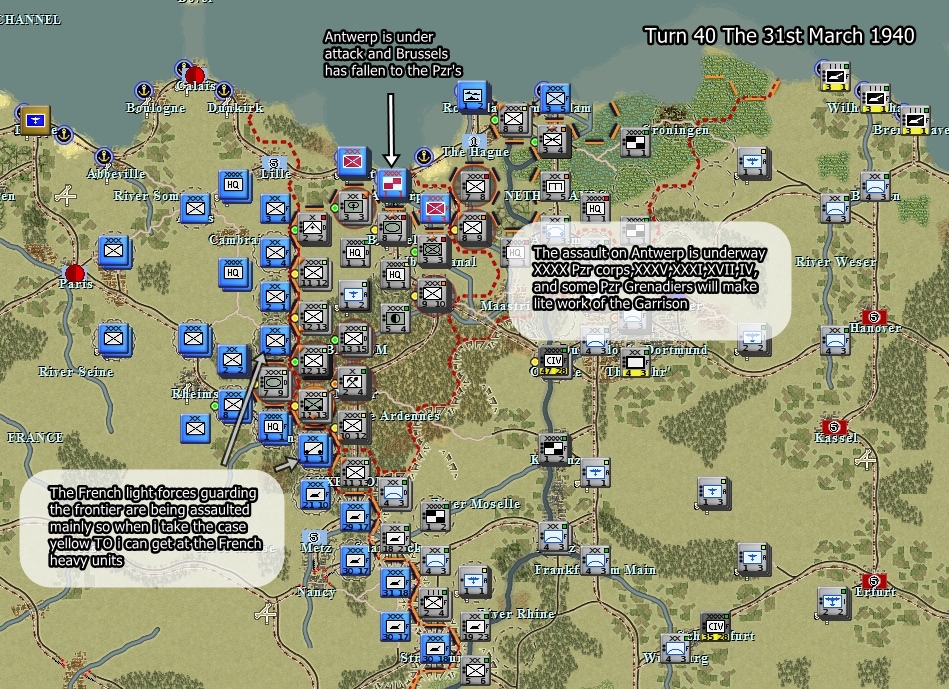Select the German mechanized corps 3 3 below Antwerp
This screenshot has height=689, width=949.
click(432, 251)
